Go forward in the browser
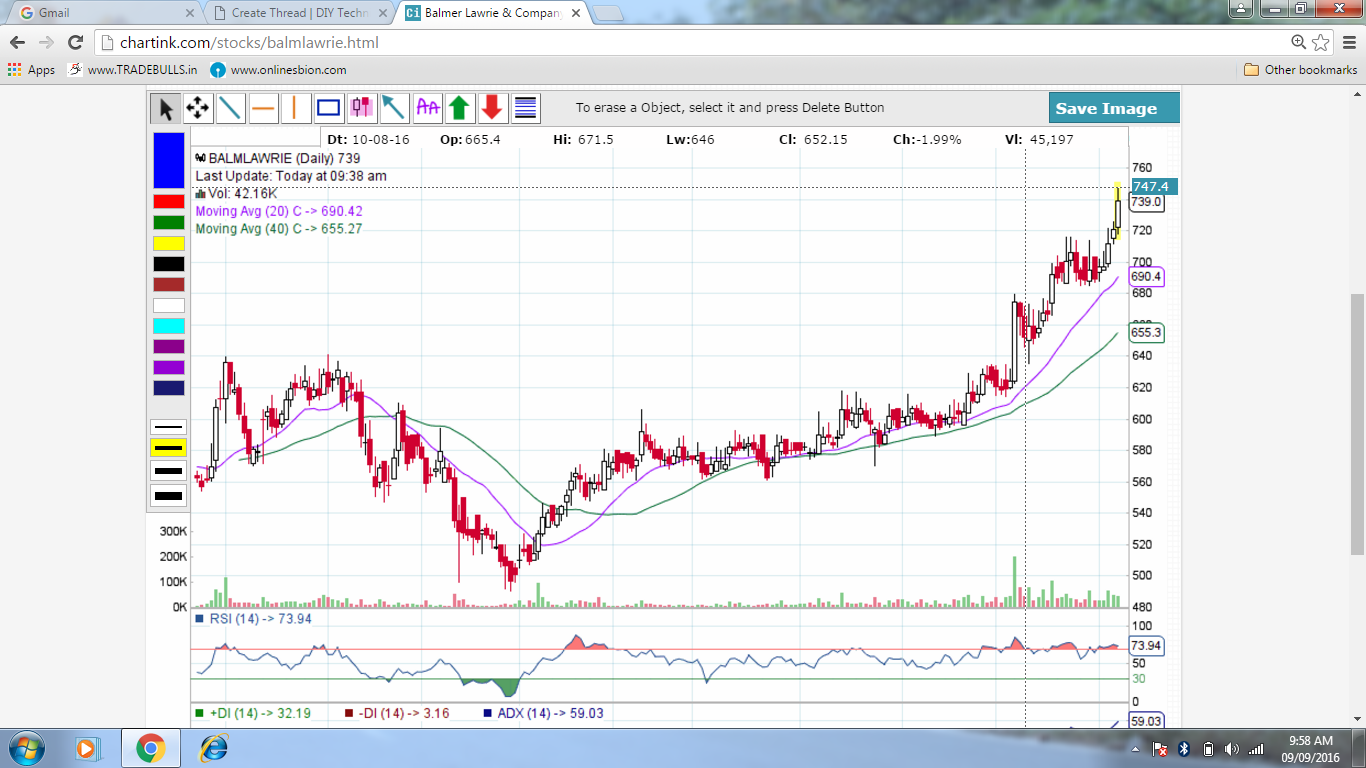Image resolution: width=1366 pixels, height=768 pixels. click(x=46, y=42)
